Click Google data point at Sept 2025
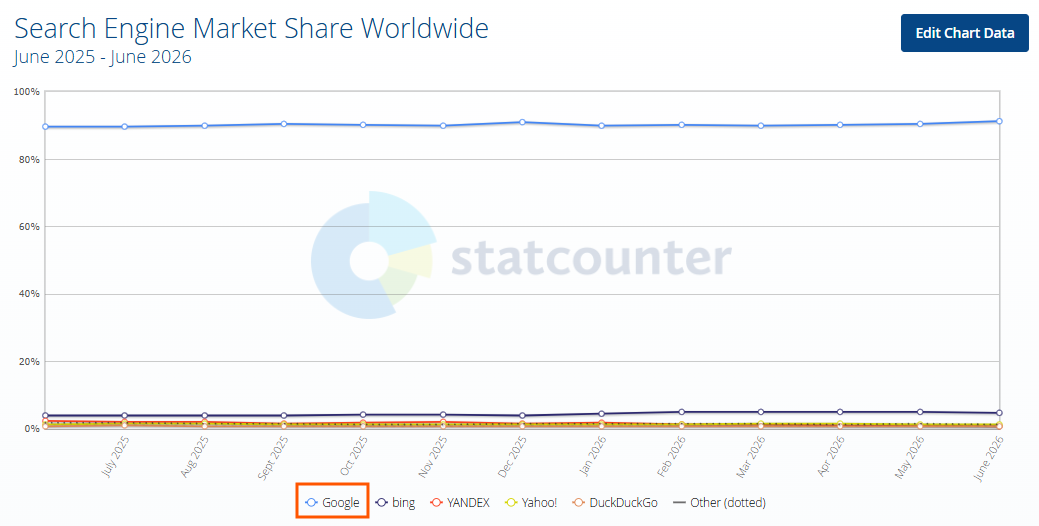This screenshot has height=526, width=1039. point(284,124)
